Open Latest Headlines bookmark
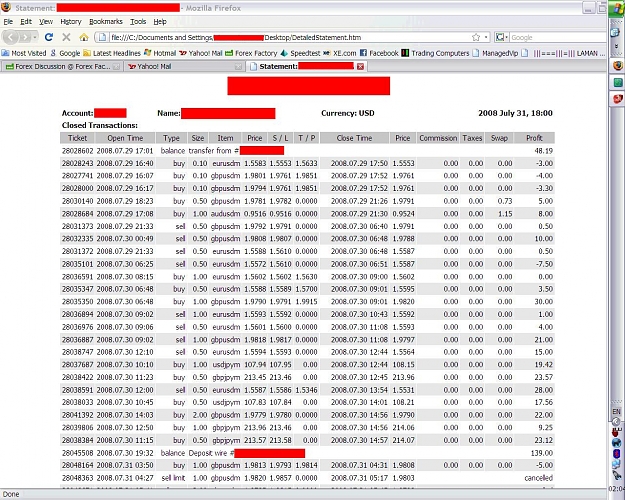This screenshot has width=625, height=500. click(x=112, y=53)
